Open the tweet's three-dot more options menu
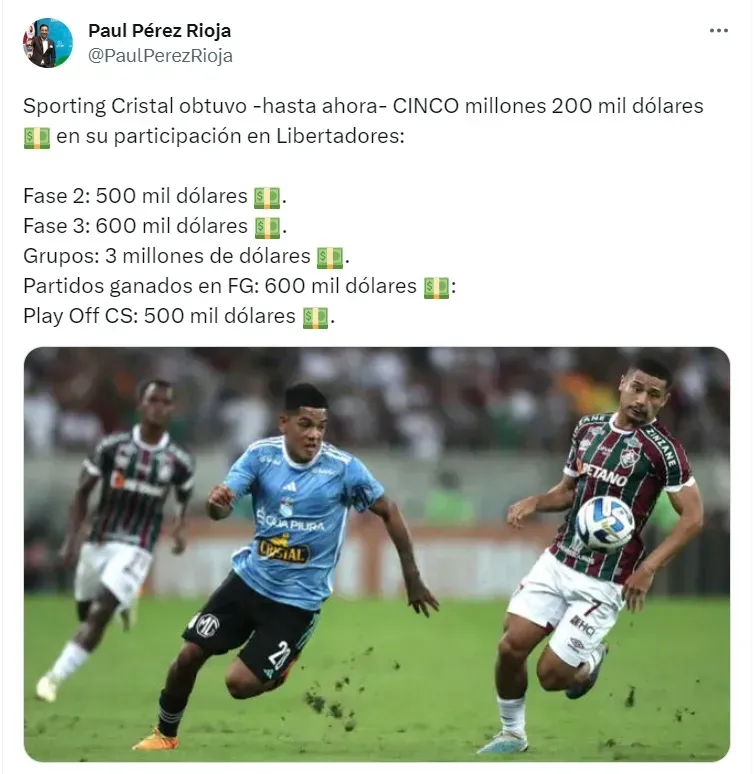 (718, 31)
